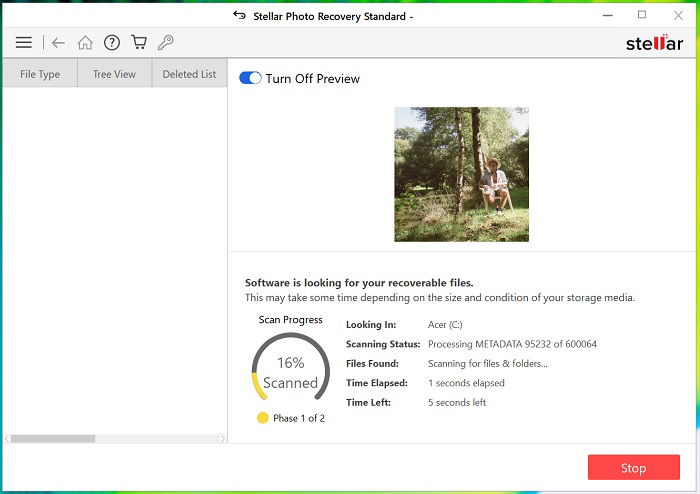Click the yellow Phase 1 of 2 indicator dot
The height and width of the screenshot is (494, 700).
262,418
